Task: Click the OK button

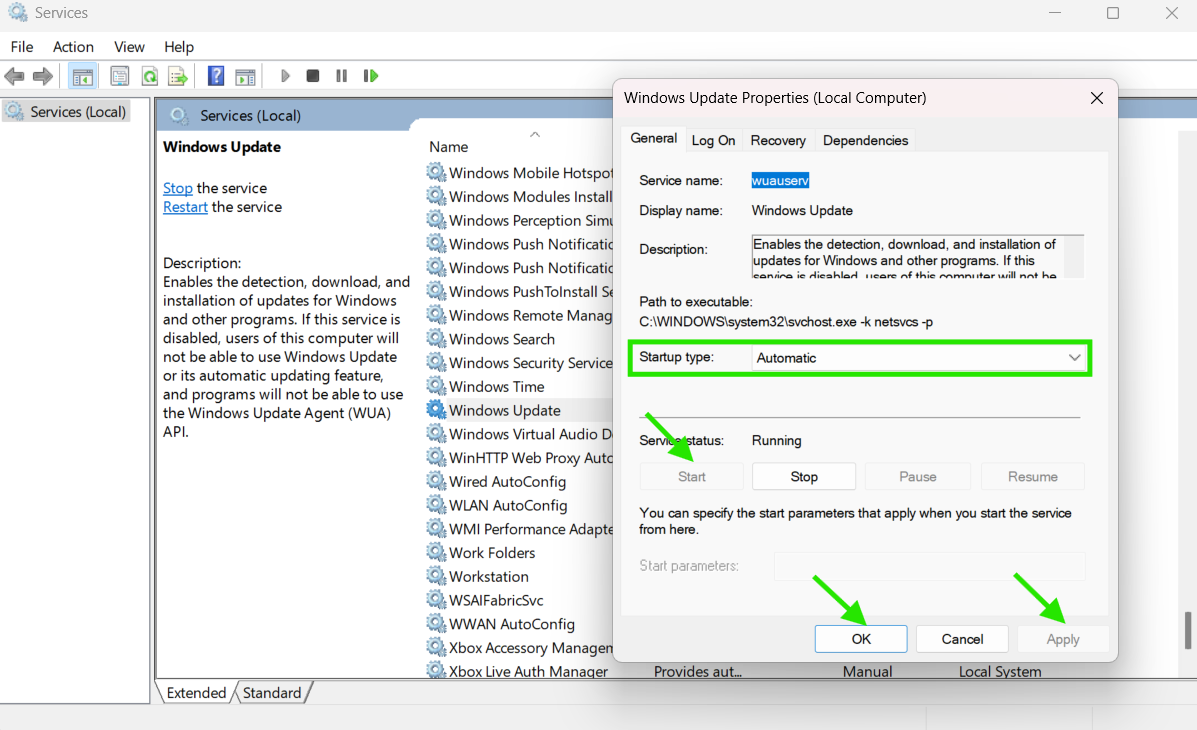Action: [x=861, y=639]
